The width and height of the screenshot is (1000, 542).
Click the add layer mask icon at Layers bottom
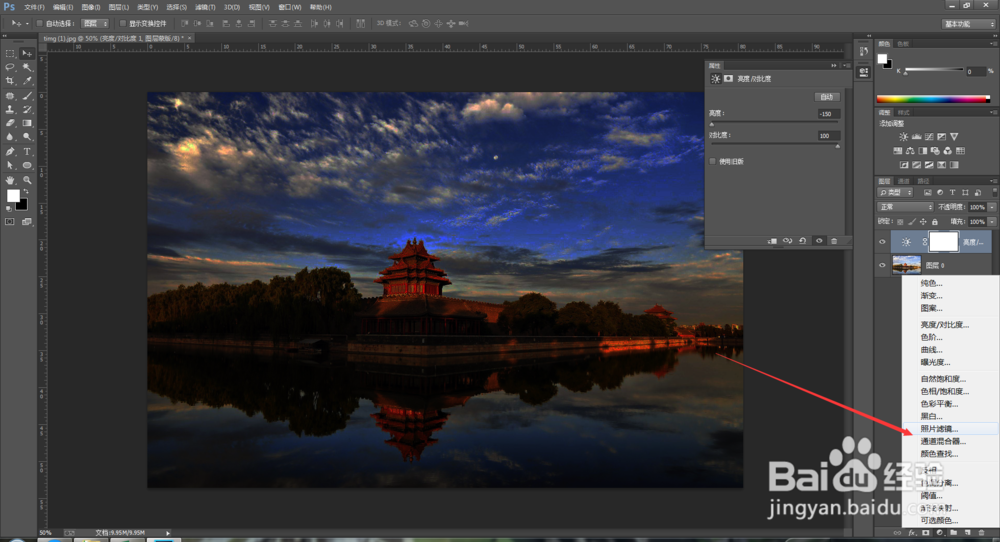point(926,532)
